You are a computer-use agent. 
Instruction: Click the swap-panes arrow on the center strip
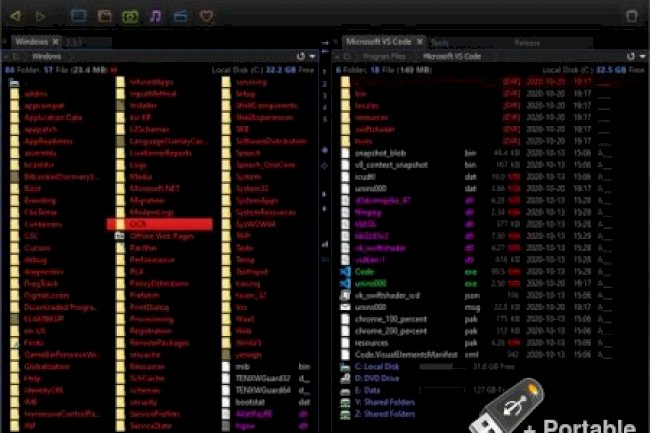point(325,43)
